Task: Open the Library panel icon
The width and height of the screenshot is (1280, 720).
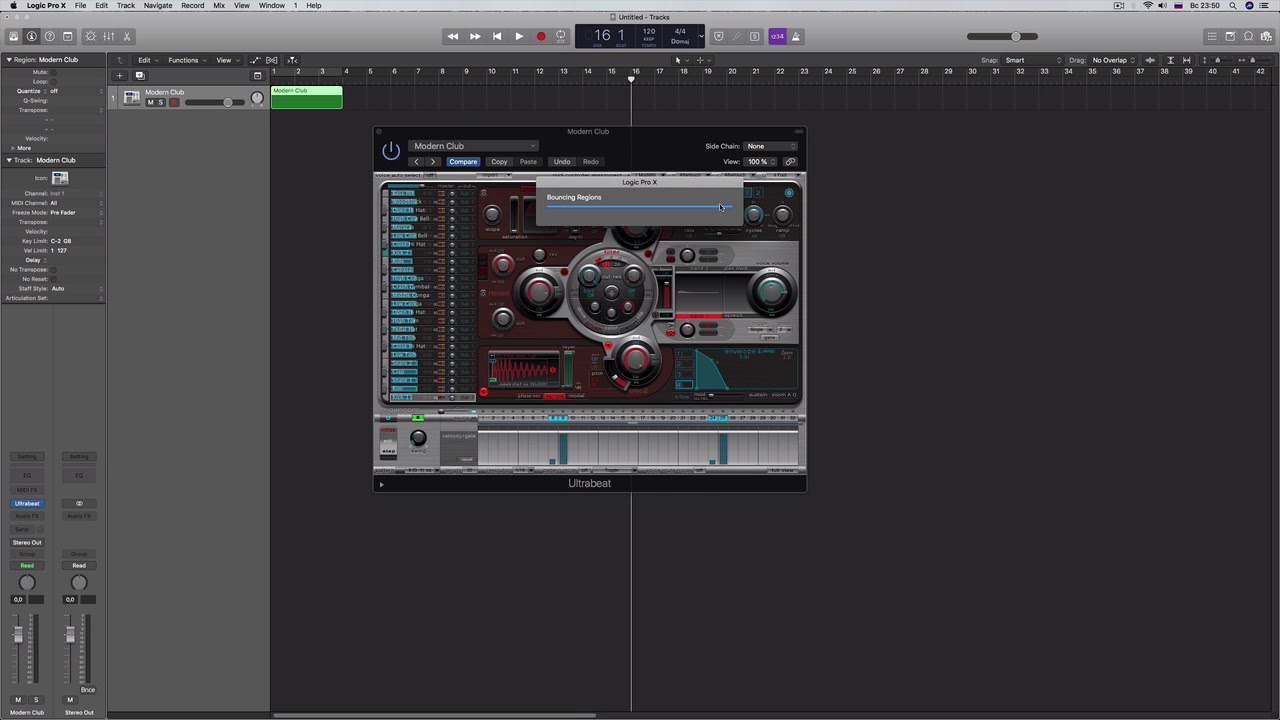Action: [13, 37]
